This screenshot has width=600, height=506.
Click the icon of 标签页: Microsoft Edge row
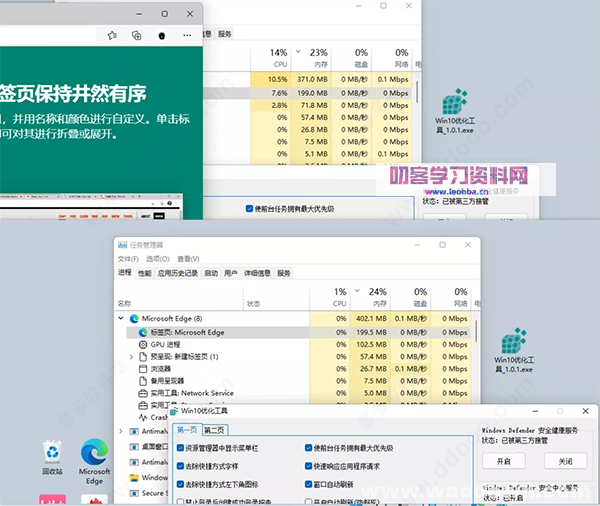[x=143, y=332]
